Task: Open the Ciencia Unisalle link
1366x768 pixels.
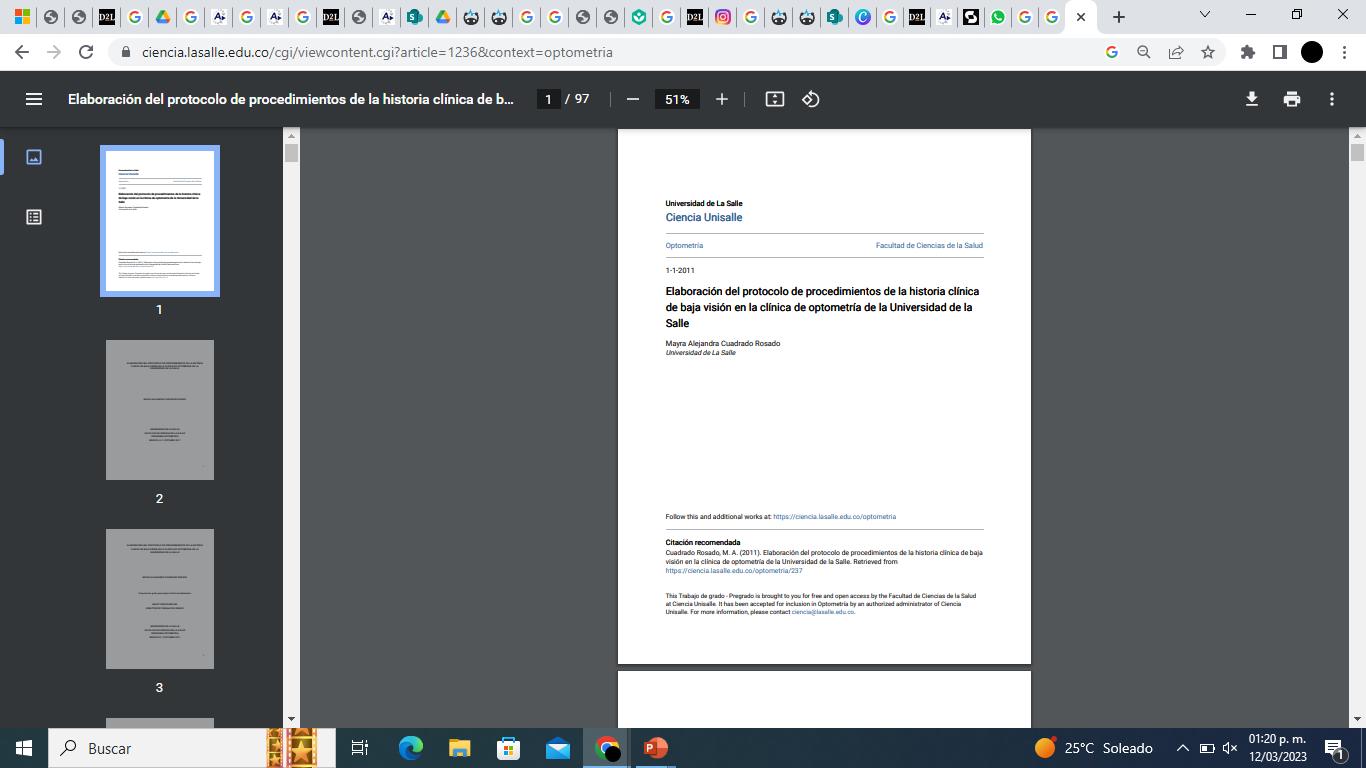Action: (x=704, y=217)
